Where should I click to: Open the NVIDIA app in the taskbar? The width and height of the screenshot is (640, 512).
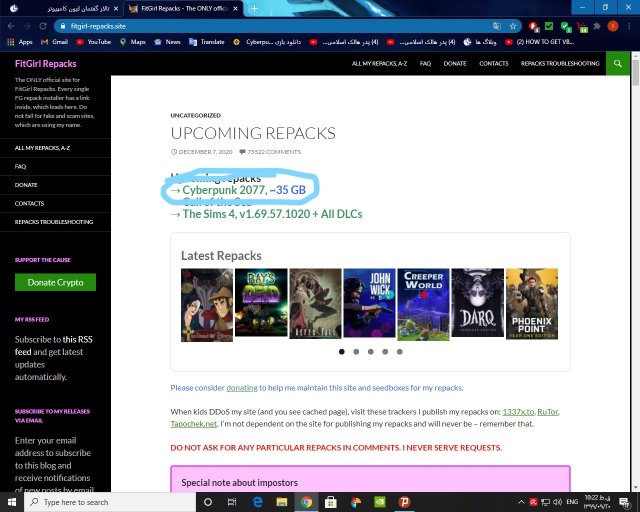pyautogui.click(x=380, y=502)
